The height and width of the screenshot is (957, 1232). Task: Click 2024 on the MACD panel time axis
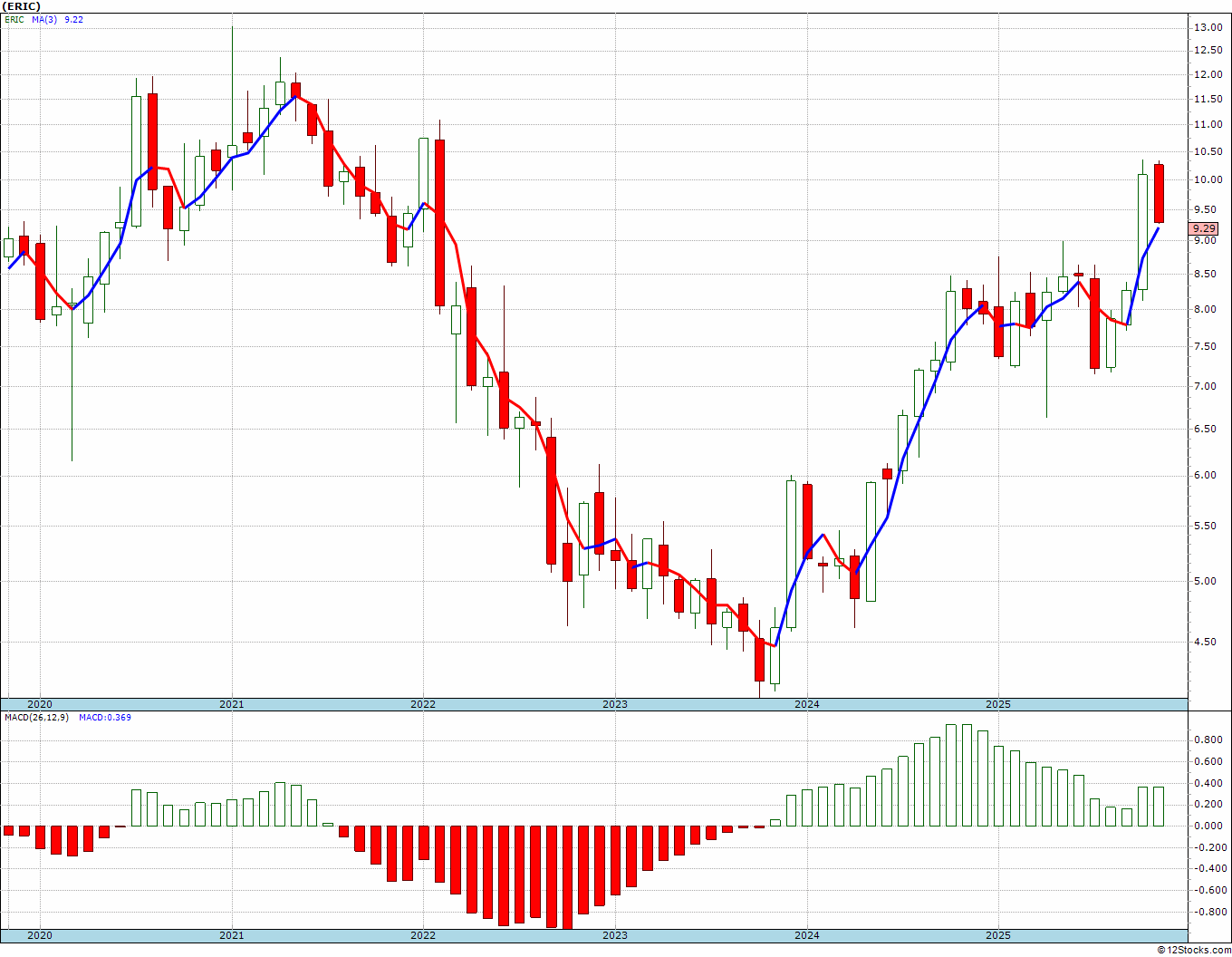pyautogui.click(x=807, y=935)
